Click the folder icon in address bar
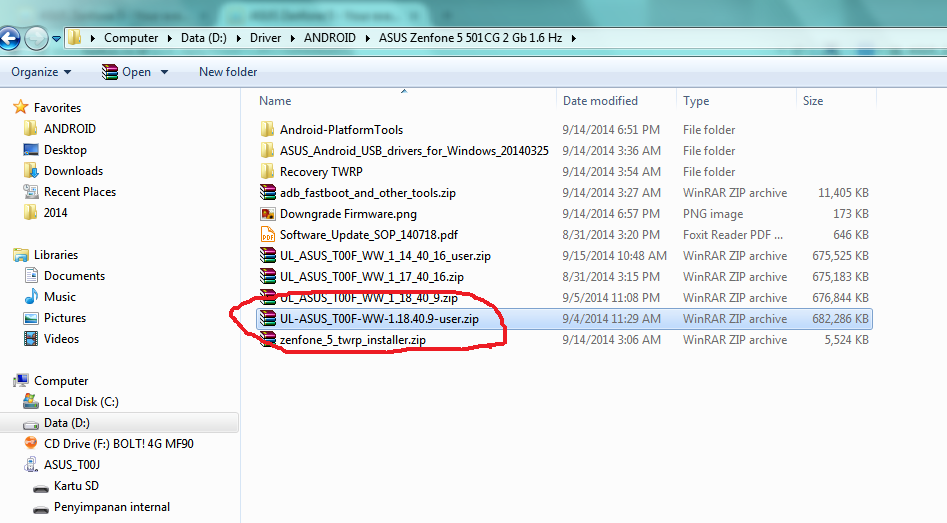This screenshot has width=947, height=523. pos(74,37)
